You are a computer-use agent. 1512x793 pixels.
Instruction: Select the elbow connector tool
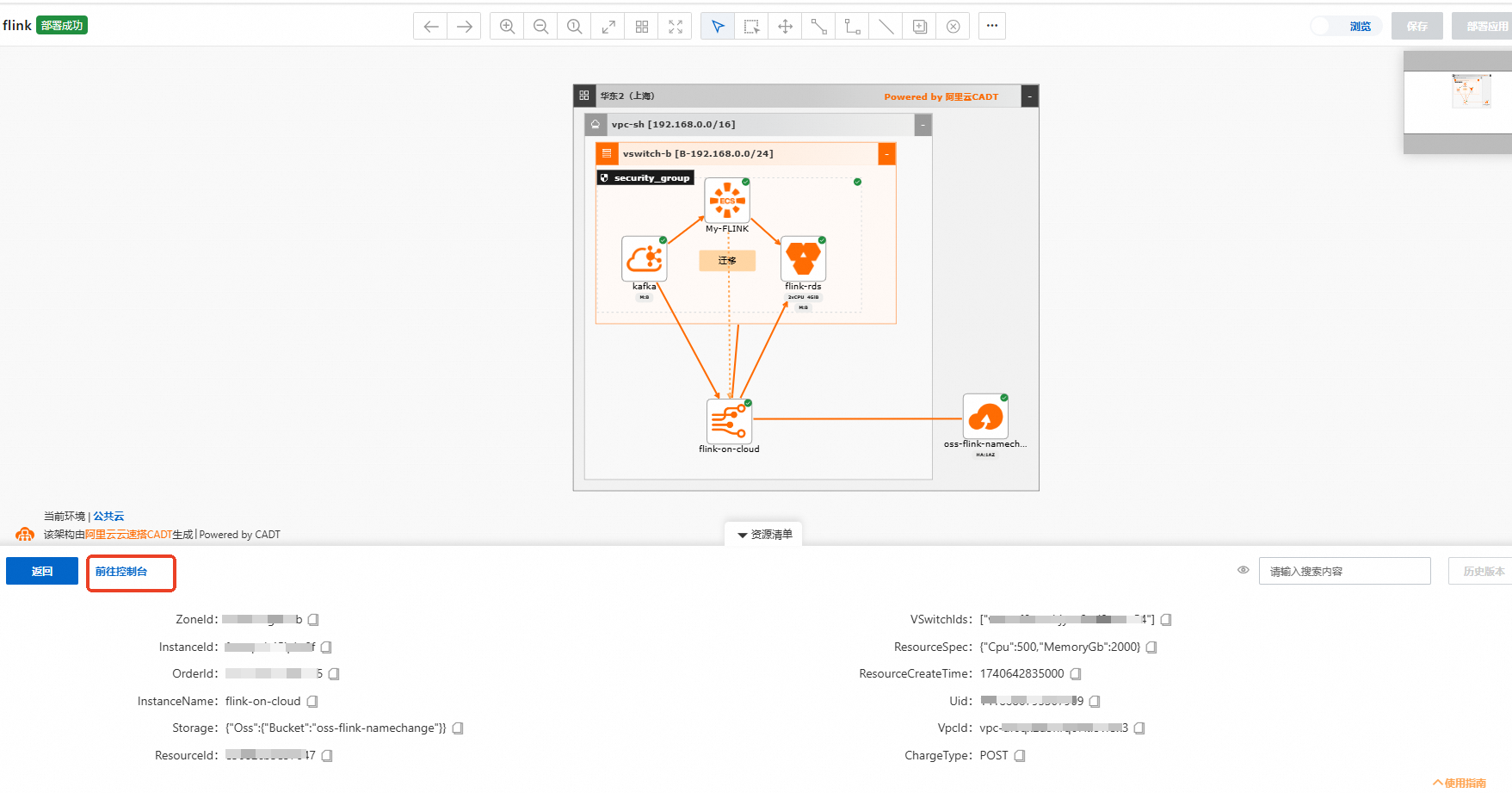852,27
